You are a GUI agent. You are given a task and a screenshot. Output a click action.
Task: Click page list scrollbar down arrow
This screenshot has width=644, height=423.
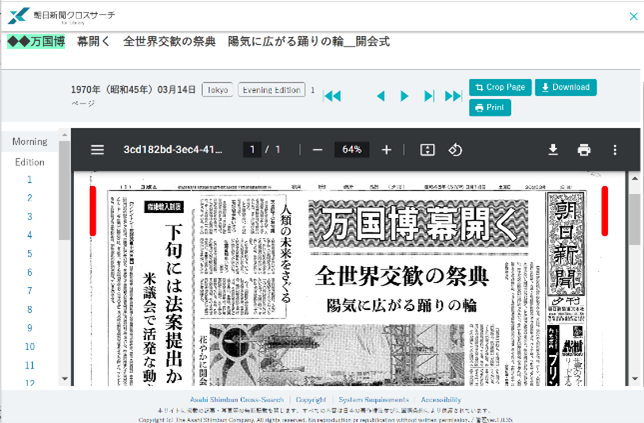point(64,379)
